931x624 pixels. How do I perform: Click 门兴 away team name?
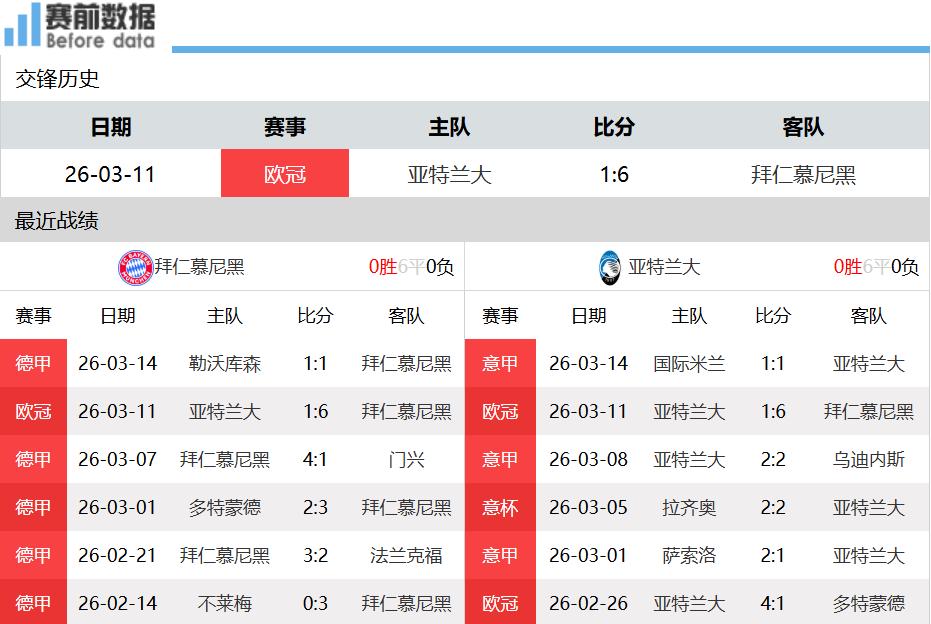[x=406, y=460]
